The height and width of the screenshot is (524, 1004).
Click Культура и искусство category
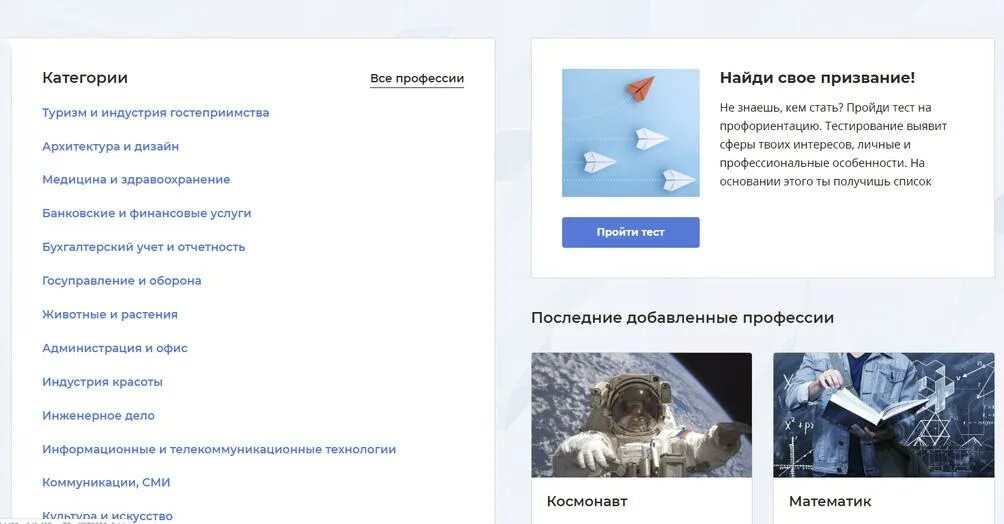pyautogui.click(x=108, y=516)
